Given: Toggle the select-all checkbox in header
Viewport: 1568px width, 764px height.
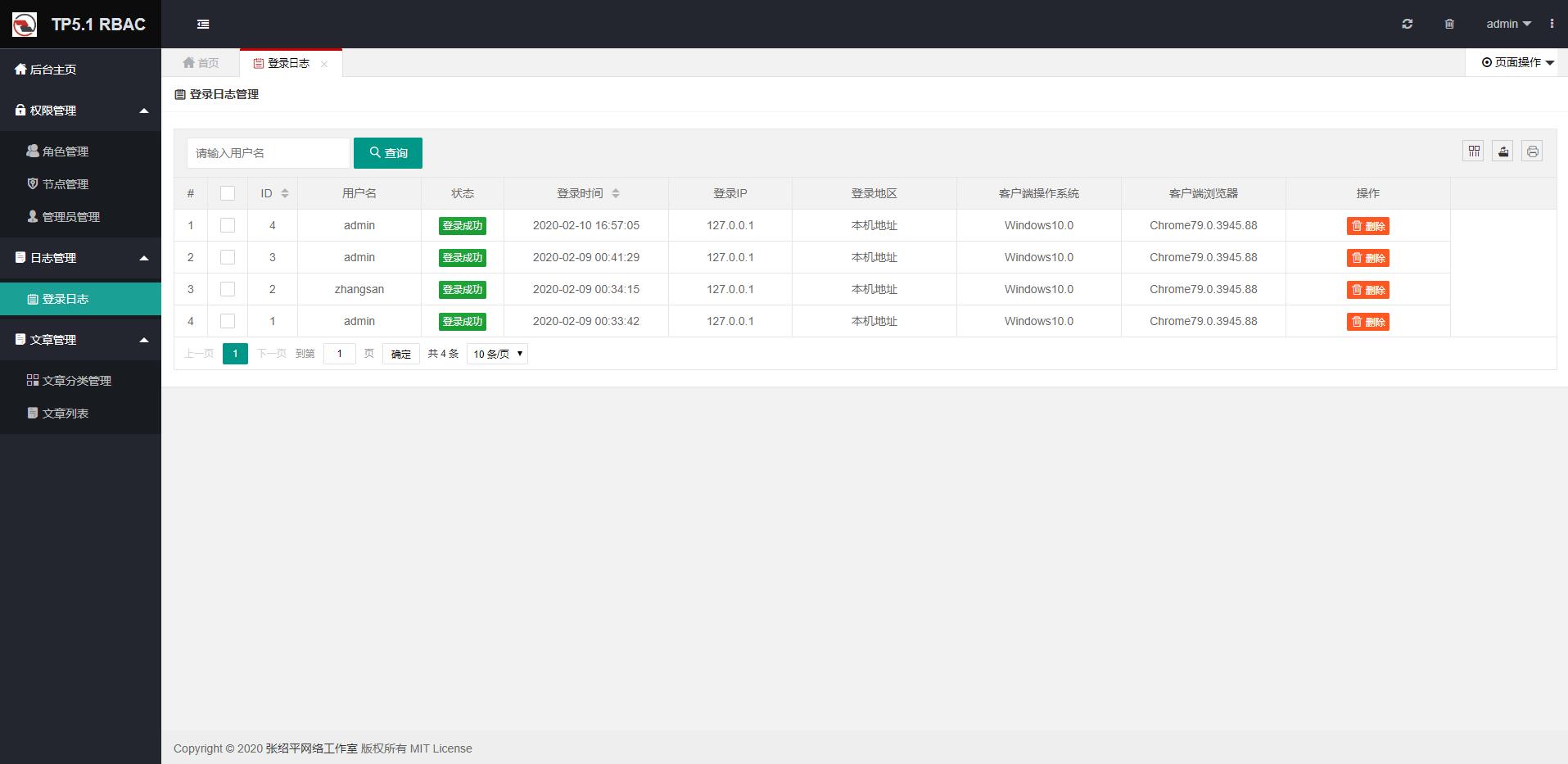Looking at the screenshot, I should [228, 193].
